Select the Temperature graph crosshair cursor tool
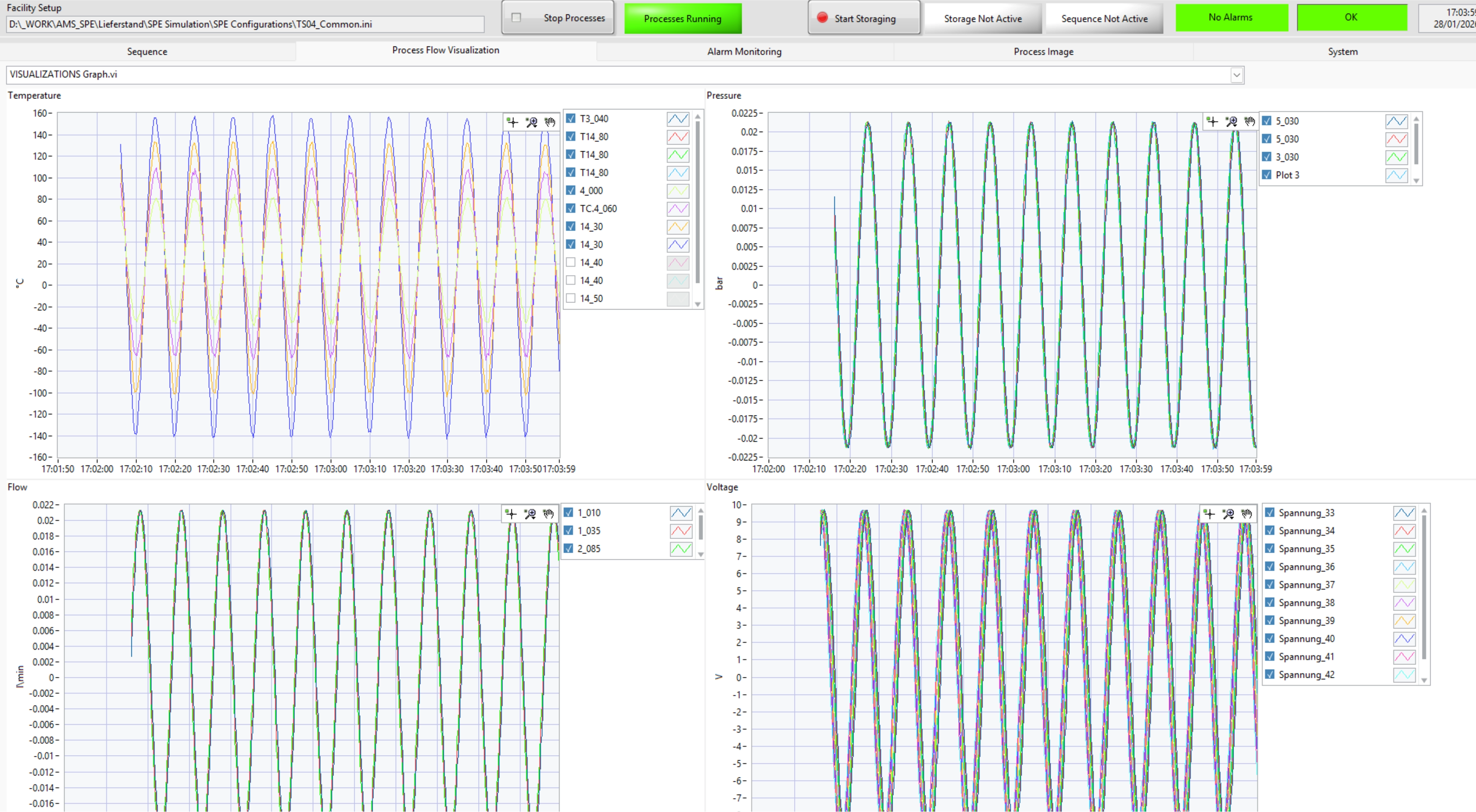1476x812 pixels. [x=512, y=122]
